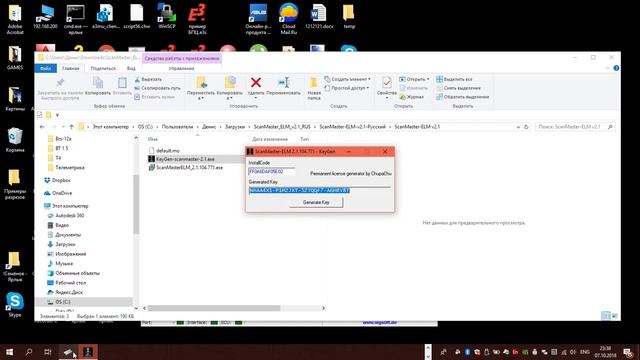Click the Pin to Quick Access ribbon icon
This screenshot has width=640, height=360.
pos(60,83)
